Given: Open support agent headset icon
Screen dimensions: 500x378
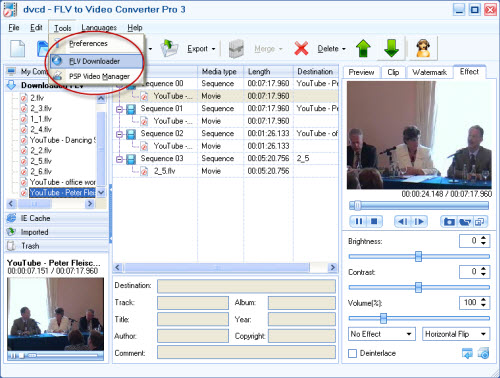Looking at the screenshot, I should [x=423, y=49].
